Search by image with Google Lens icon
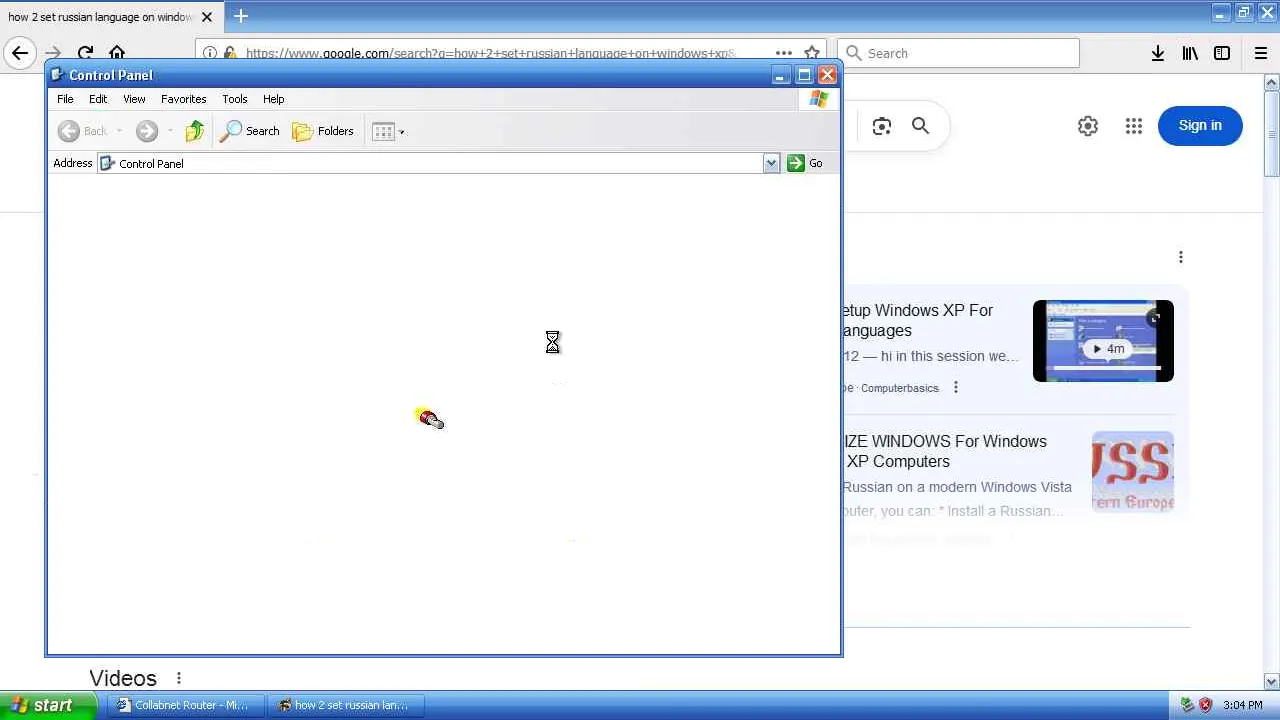The width and height of the screenshot is (1280, 720). point(881,126)
